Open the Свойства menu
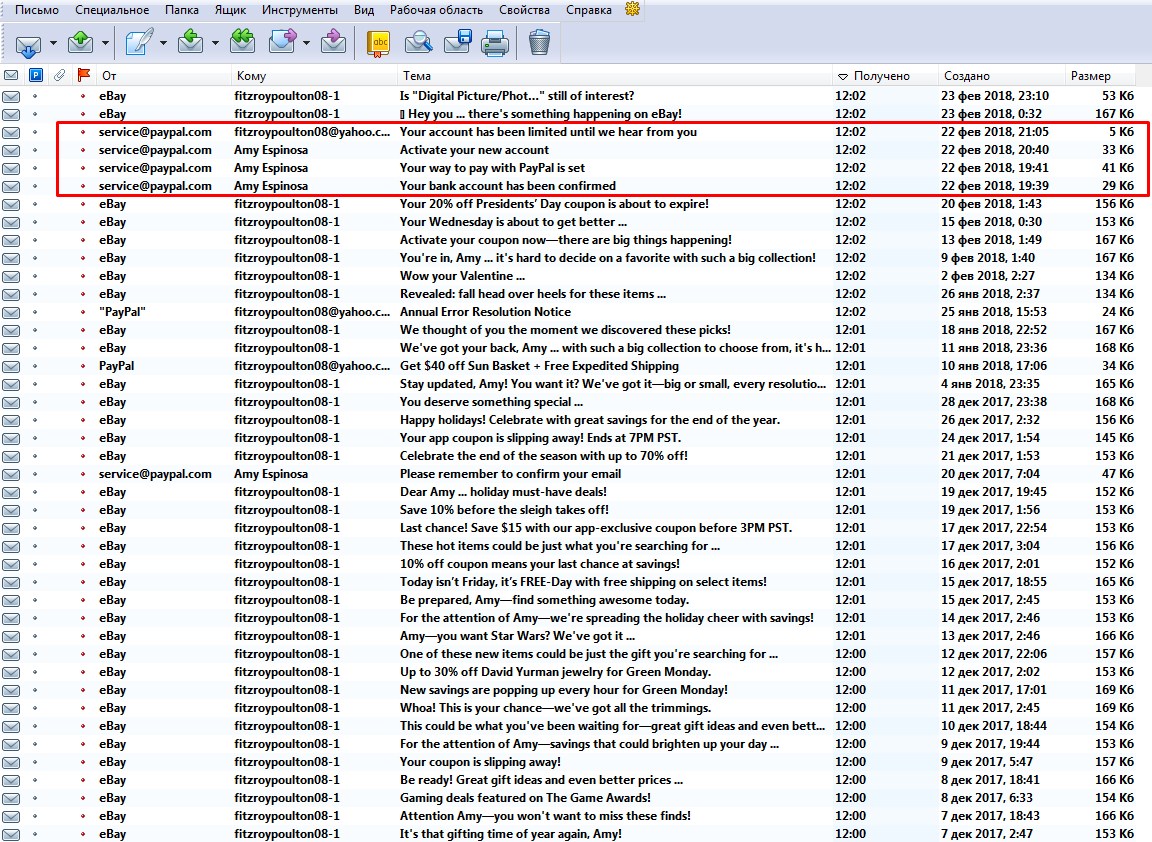The width and height of the screenshot is (1152, 842). (x=525, y=10)
